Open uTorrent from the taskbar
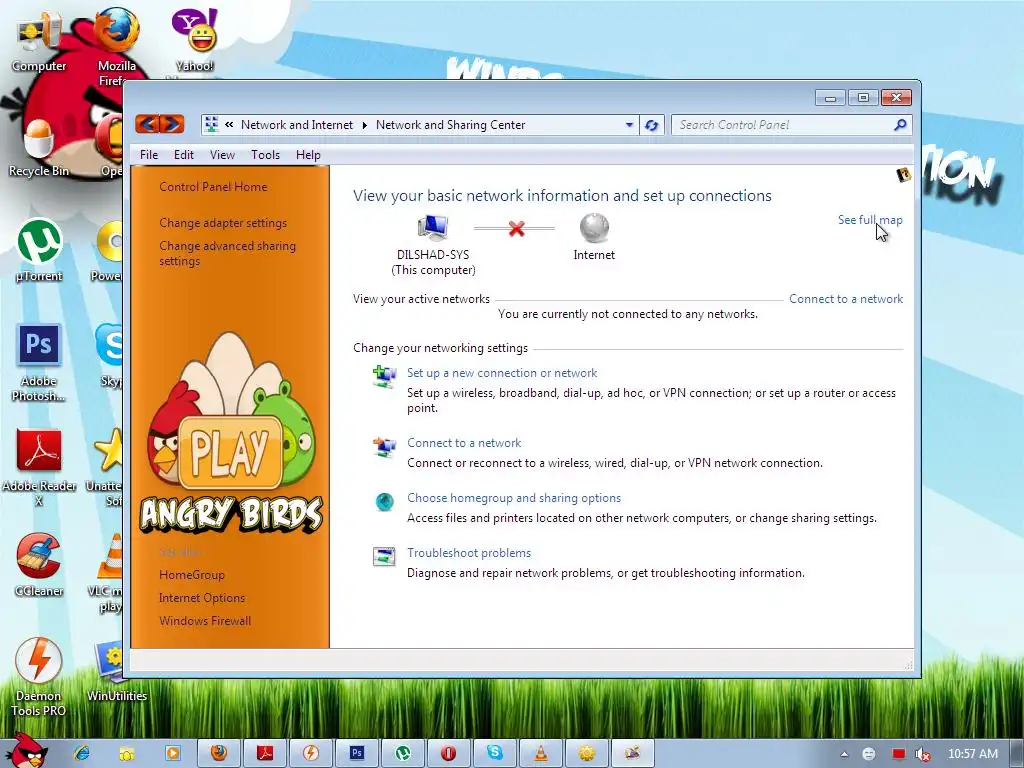1024x768 pixels. pos(403,753)
